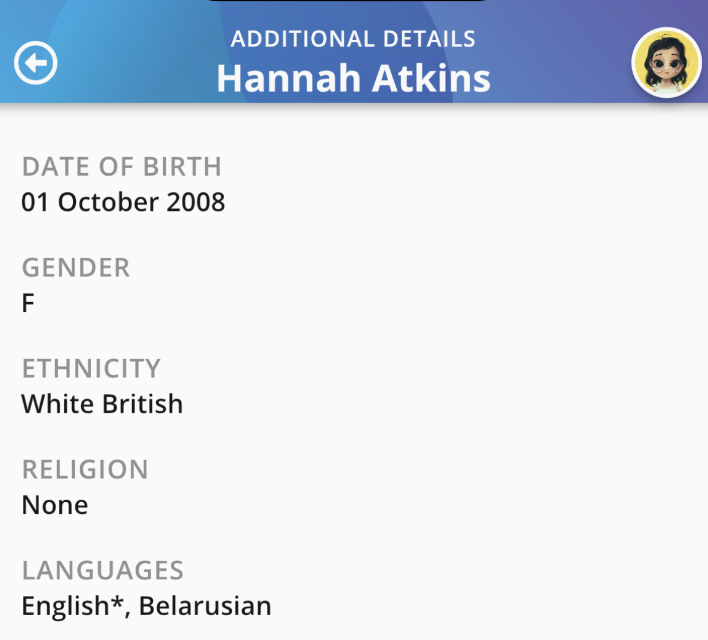Click the day '01' in birth date
The image size is (708, 640).
pos(35,202)
